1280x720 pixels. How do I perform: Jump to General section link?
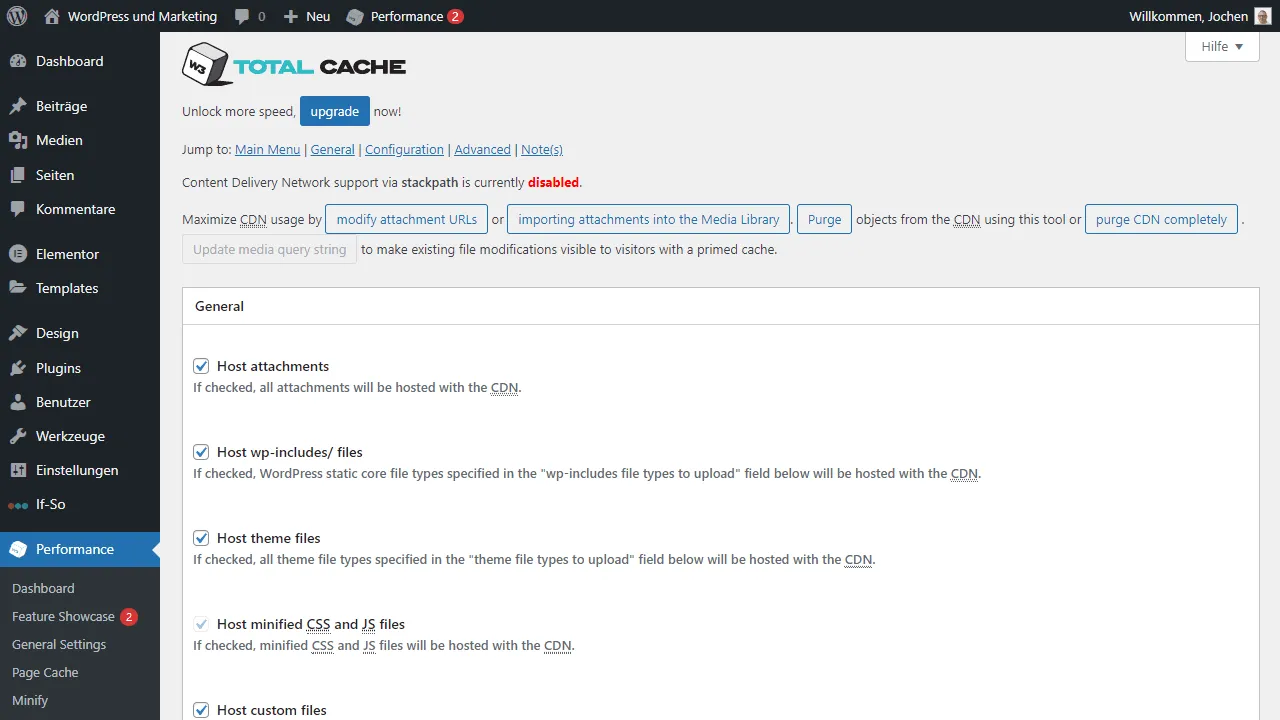333,149
